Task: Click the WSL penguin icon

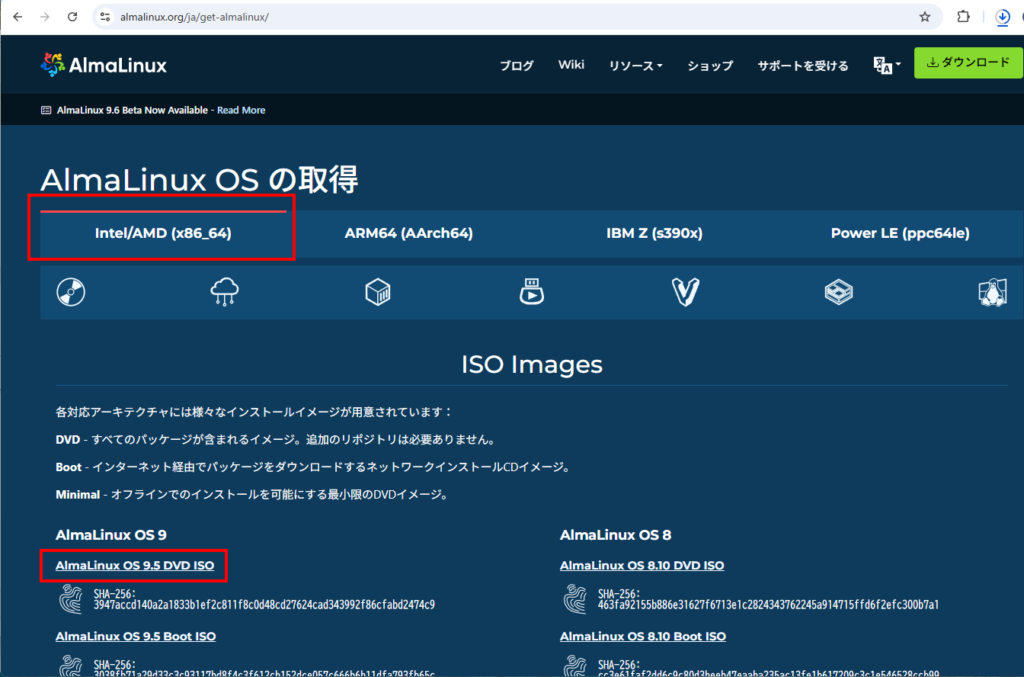Action: point(991,292)
